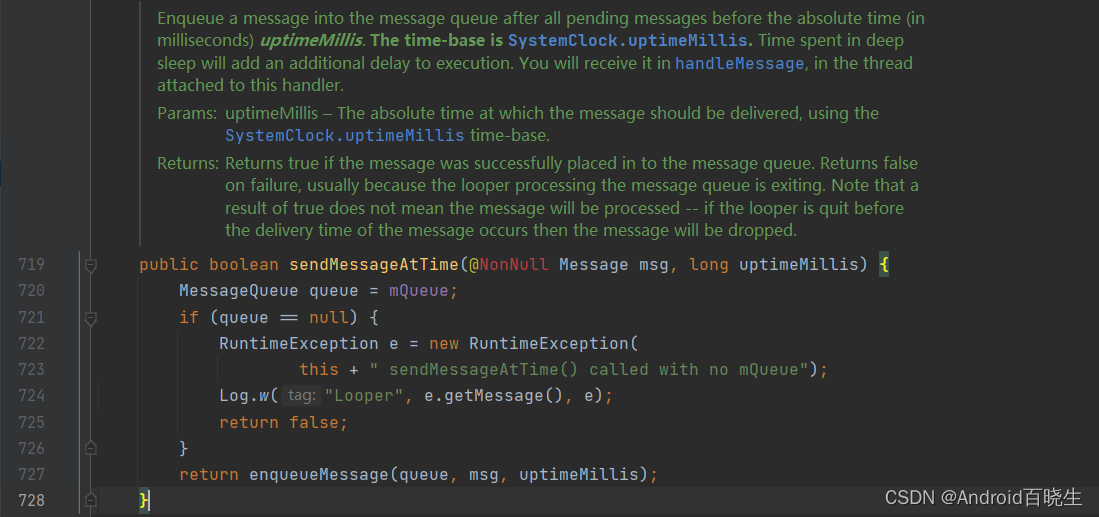Viewport: 1099px width, 517px height.
Task: Click the 'Returns:' label in the documentation
Action: pyautogui.click(x=189, y=164)
